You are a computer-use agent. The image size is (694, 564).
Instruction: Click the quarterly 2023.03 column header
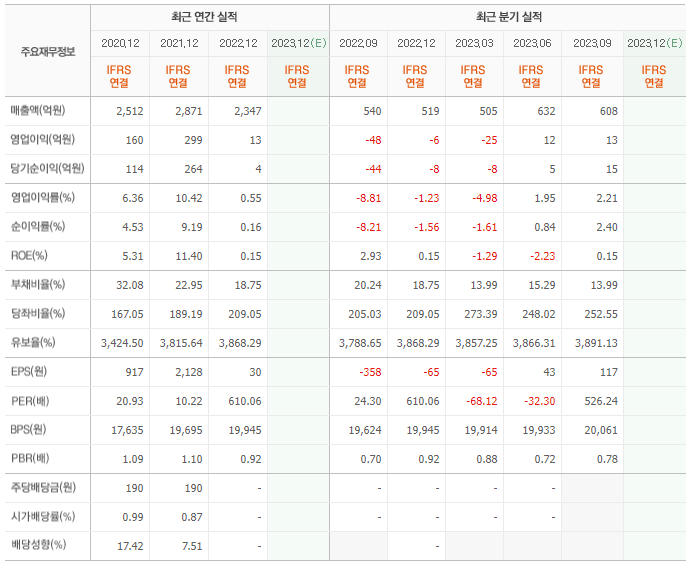[x=474, y=43]
